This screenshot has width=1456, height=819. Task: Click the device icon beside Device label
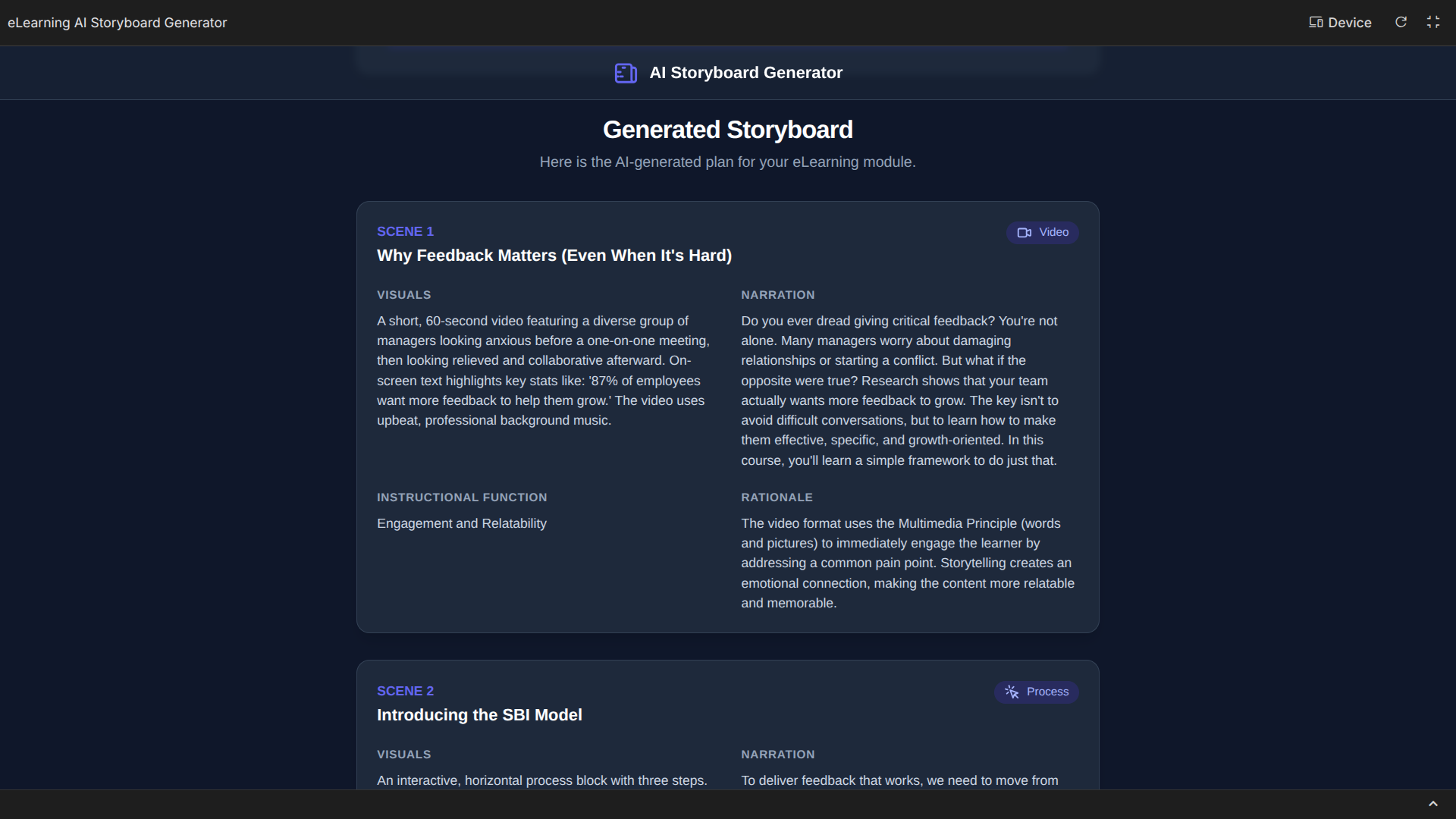(x=1316, y=22)
